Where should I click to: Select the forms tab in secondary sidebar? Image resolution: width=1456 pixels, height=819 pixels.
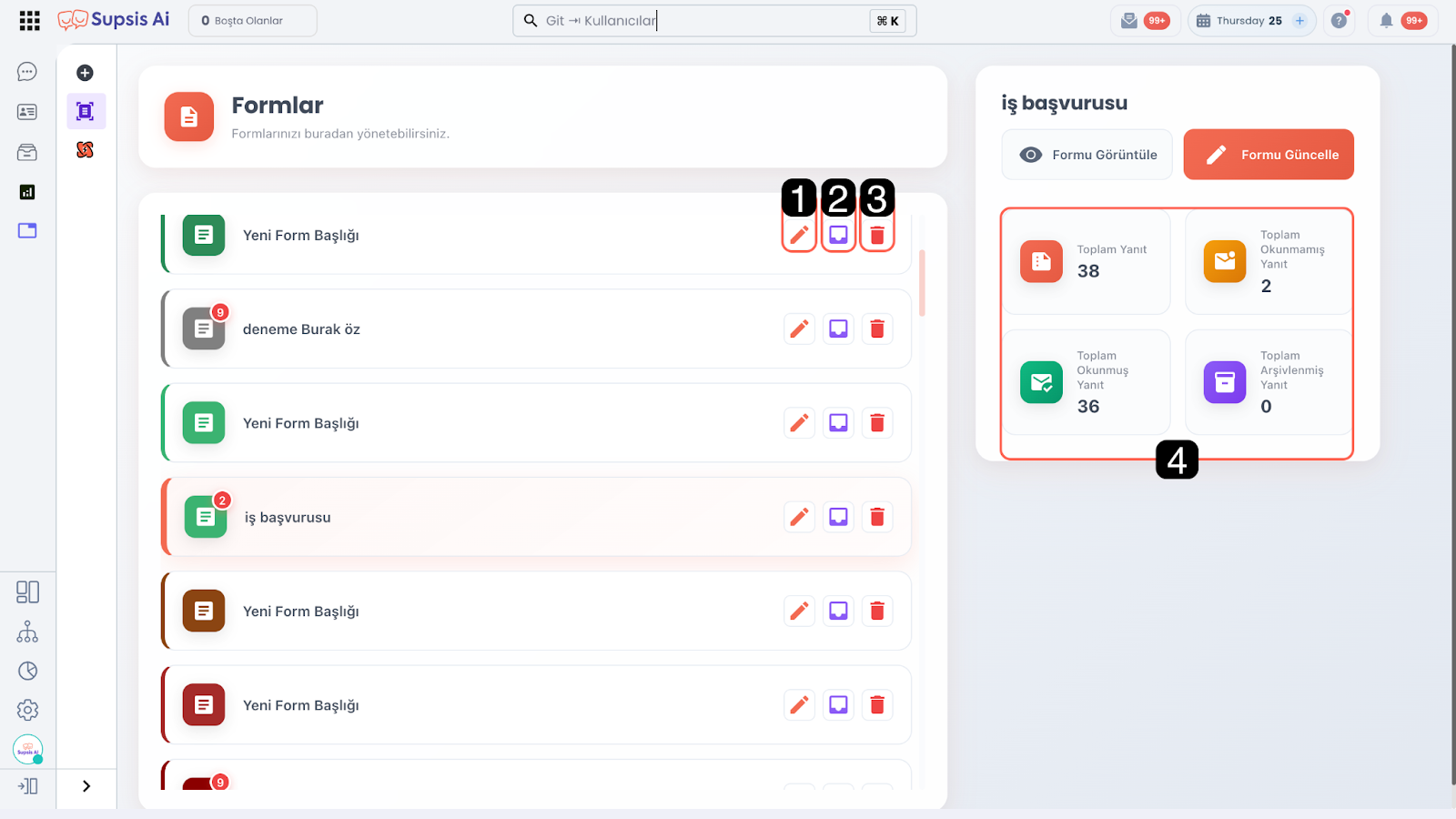pos(86,111)
